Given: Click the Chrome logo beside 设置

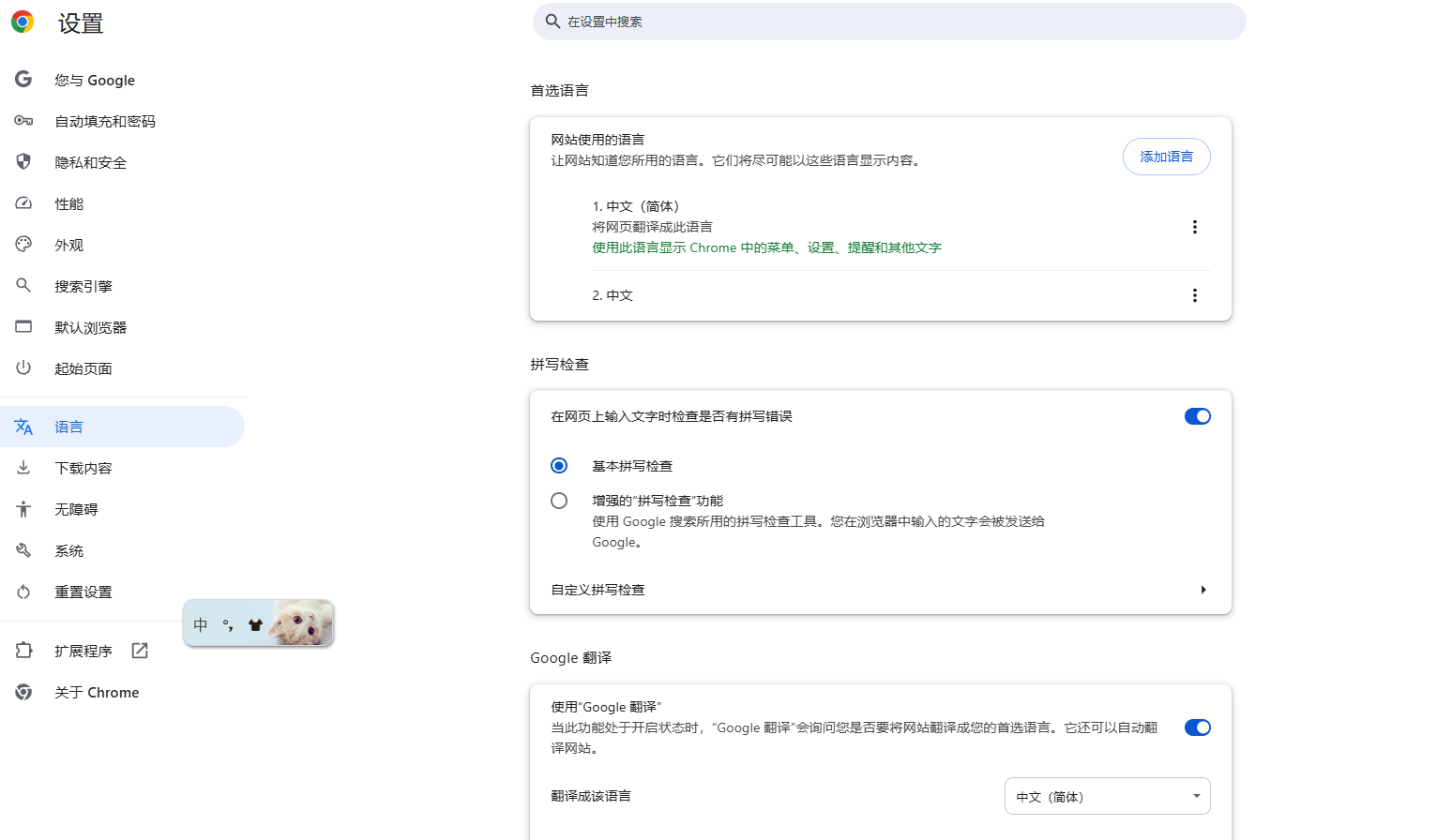Looking at the screenshot, I should [x=23, y=22].
